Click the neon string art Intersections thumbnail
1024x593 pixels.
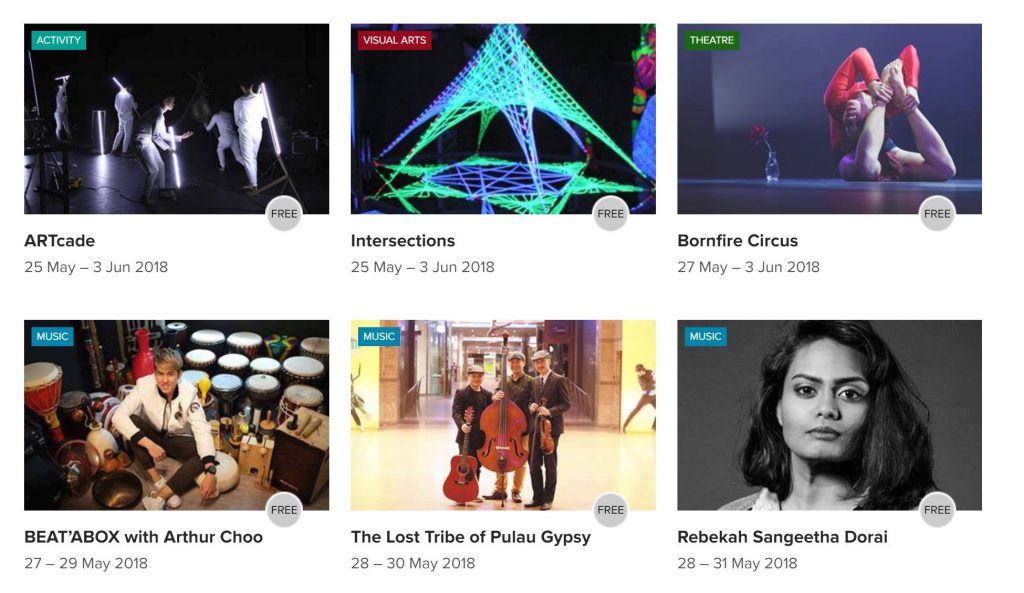503,119
